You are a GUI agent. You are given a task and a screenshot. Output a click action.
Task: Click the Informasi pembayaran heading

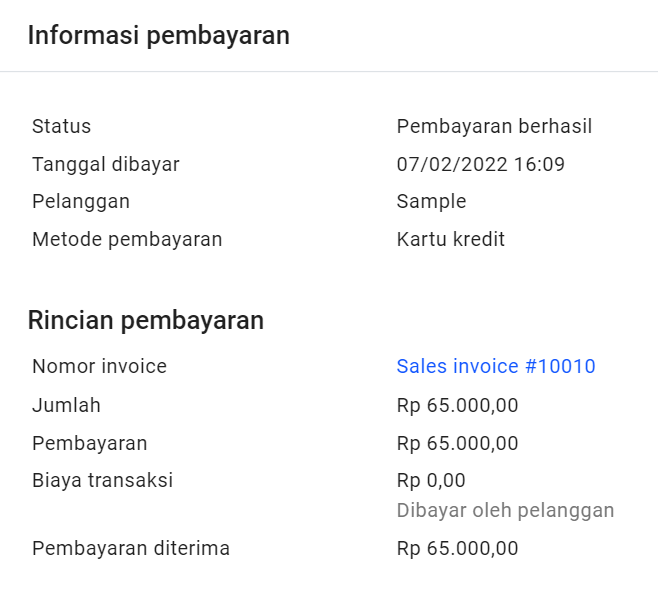[159, 35]
